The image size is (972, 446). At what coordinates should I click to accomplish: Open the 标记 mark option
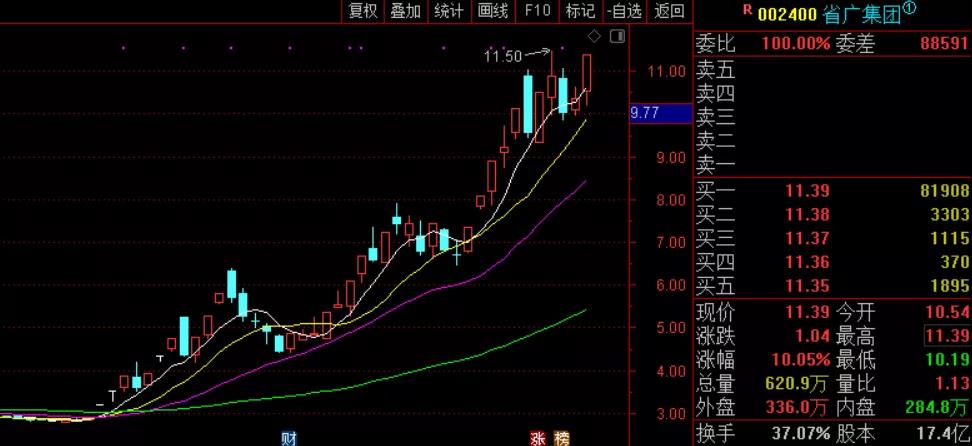point(581,11)
